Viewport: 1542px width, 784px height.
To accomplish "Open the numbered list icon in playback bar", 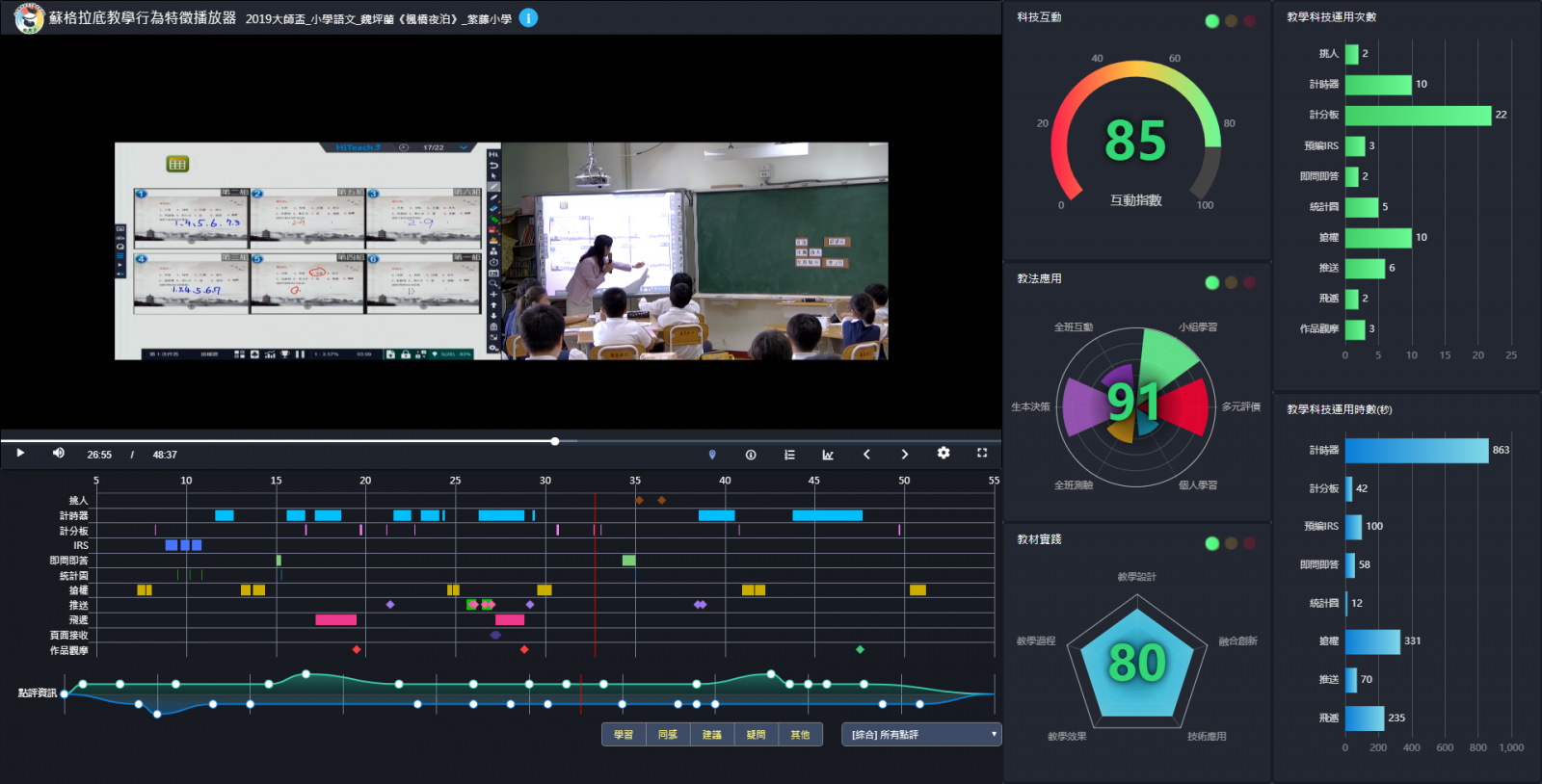I will [789, 455].
